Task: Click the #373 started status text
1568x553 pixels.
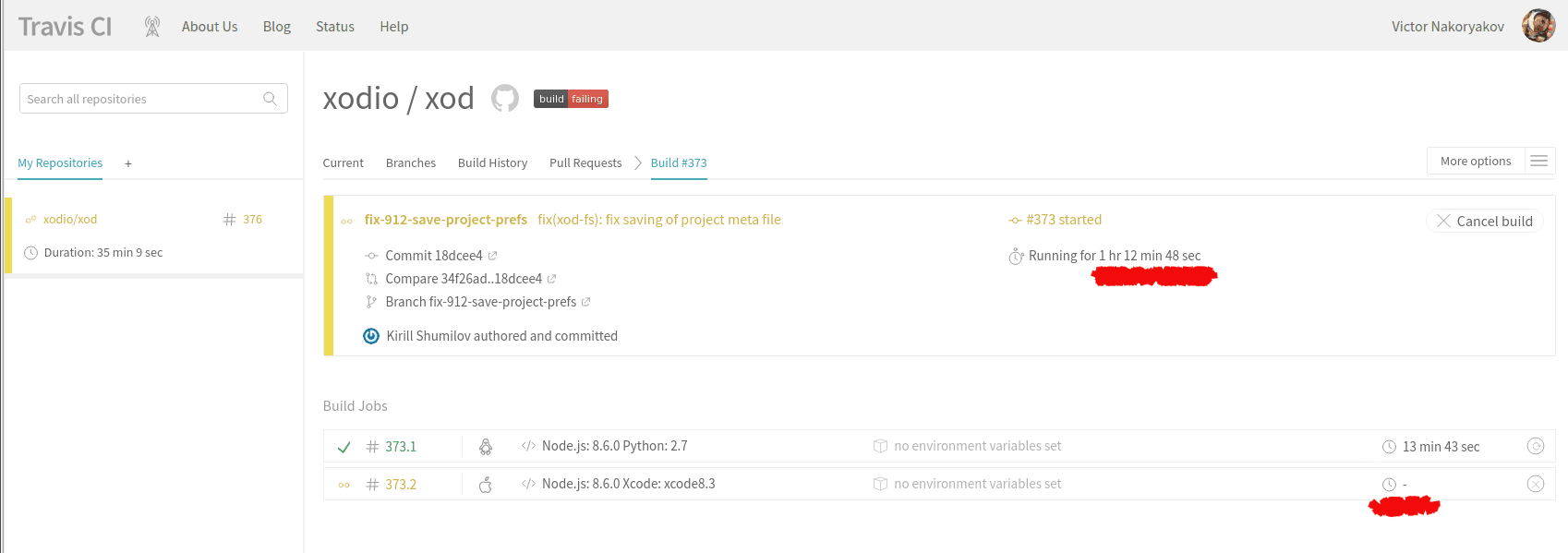Action: (1064, 220)
